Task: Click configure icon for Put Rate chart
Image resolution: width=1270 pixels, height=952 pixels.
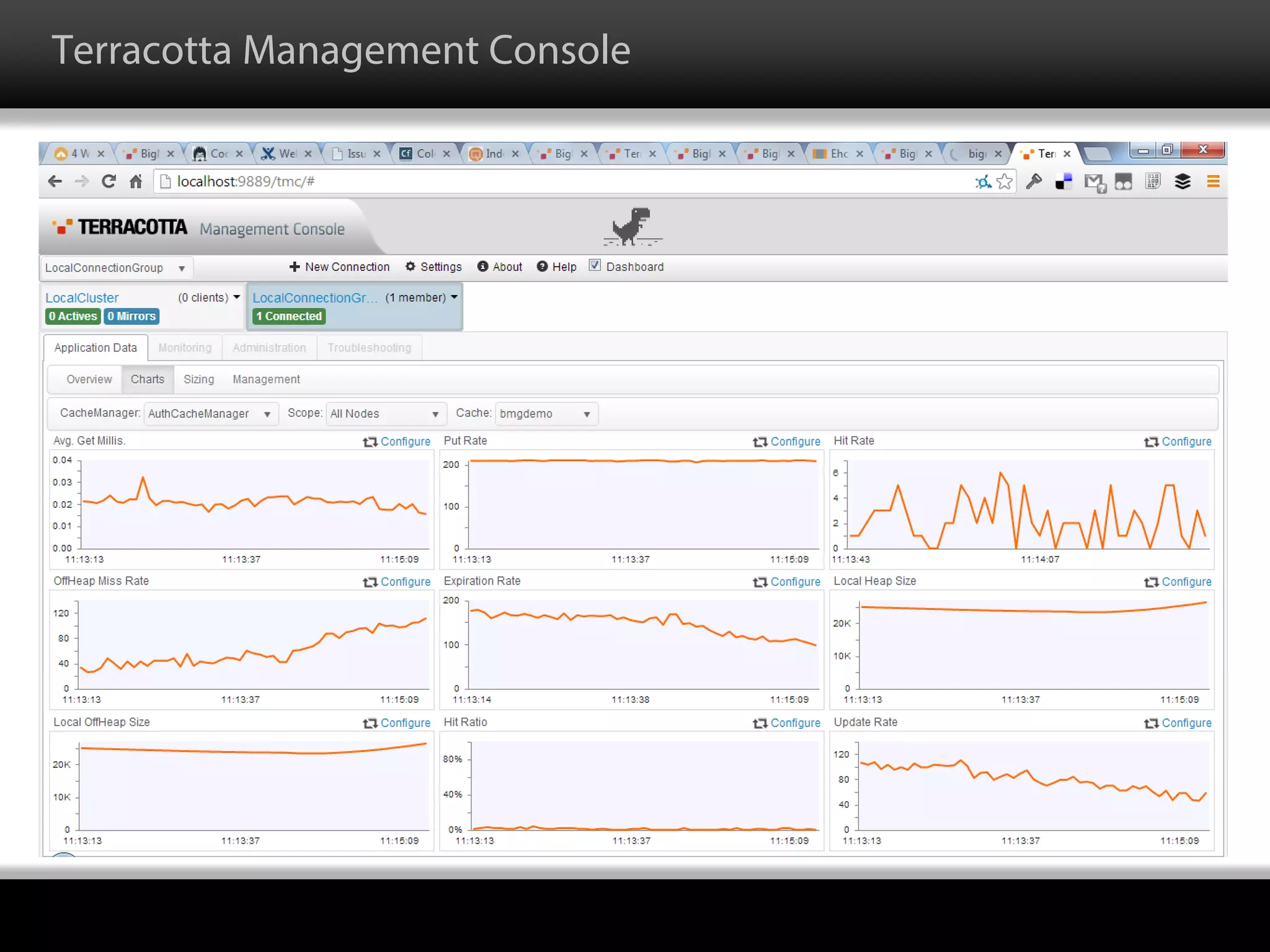Action: 760,442
